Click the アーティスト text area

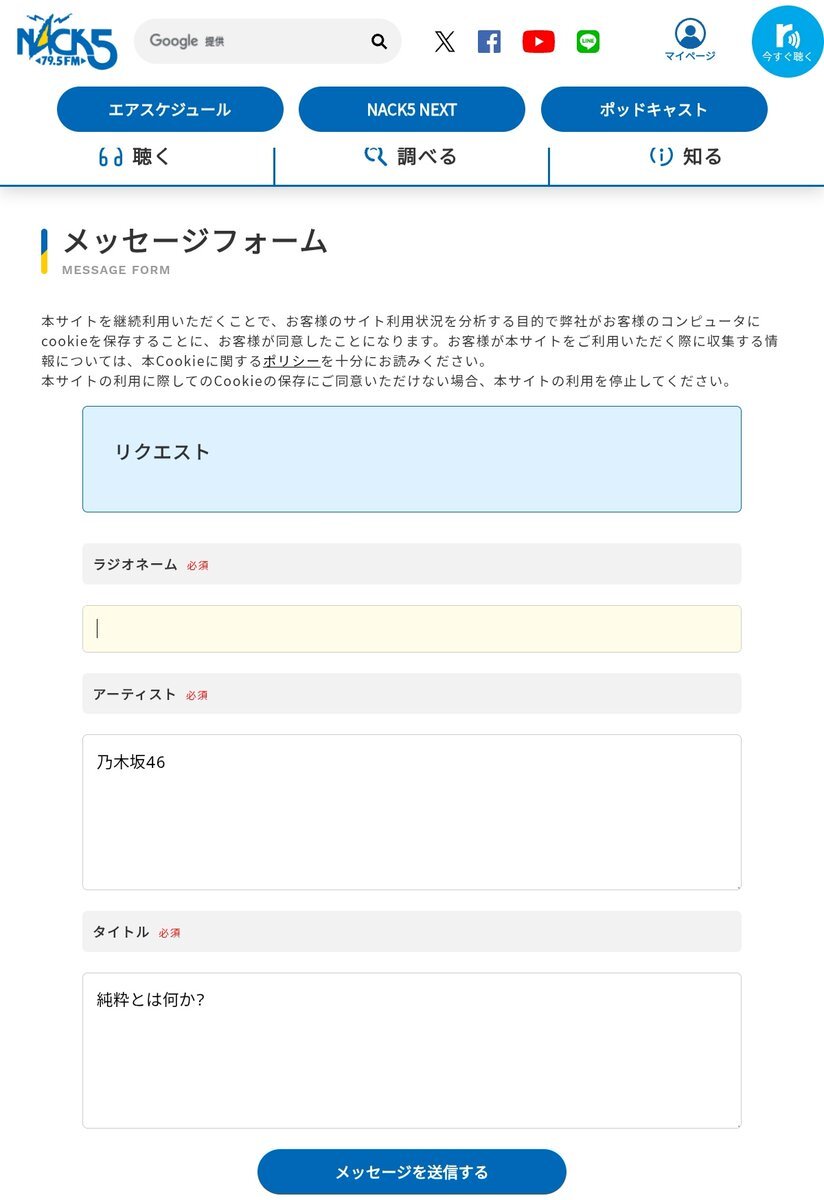[412, 812]
